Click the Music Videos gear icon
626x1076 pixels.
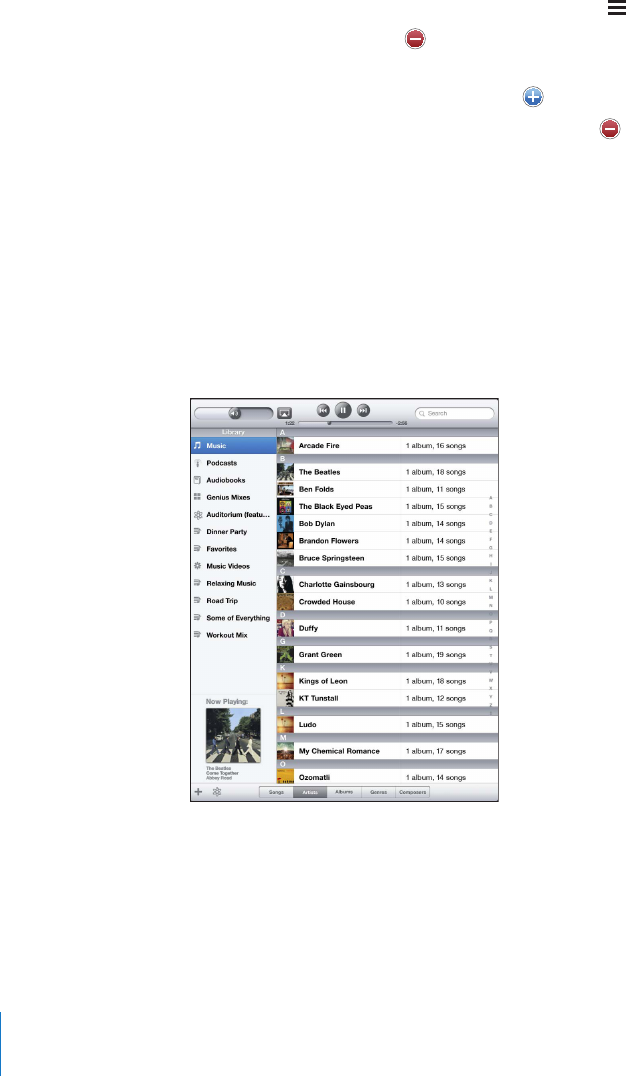(198, 566)
